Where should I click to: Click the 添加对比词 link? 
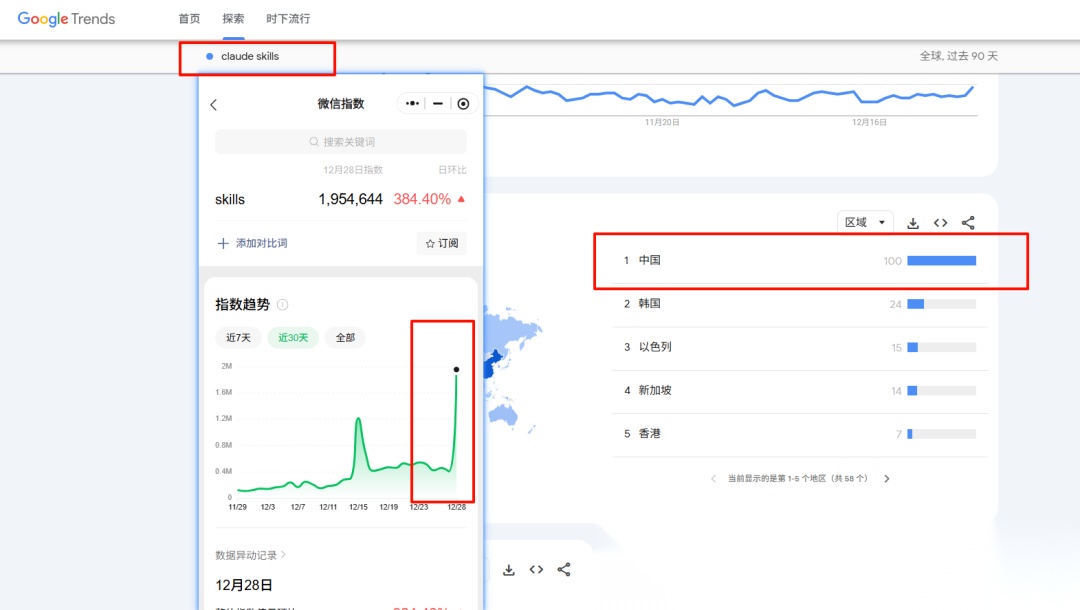tap(262, 243)
